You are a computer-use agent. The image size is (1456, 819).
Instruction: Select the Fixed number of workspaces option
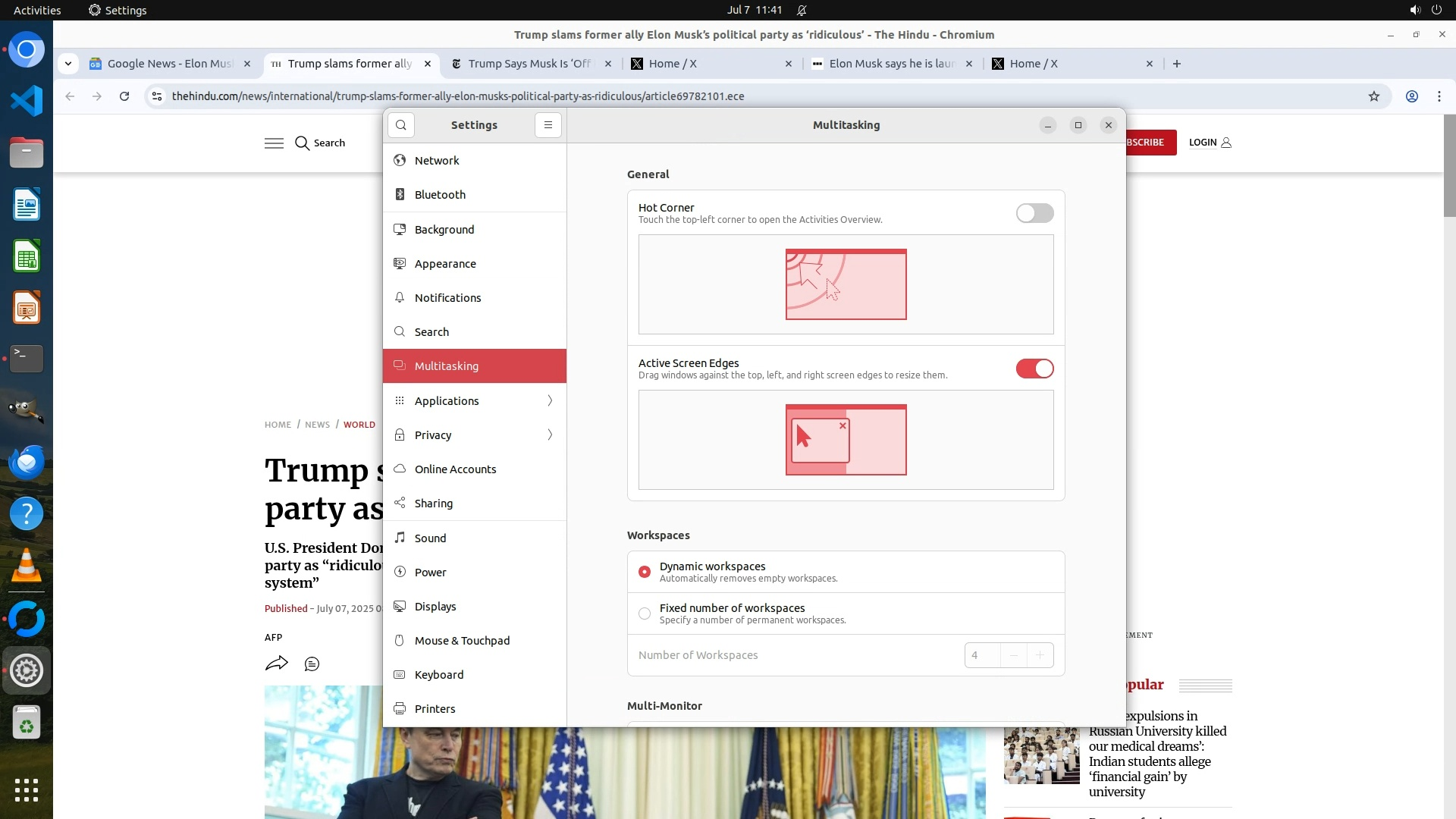coord(645,613)
